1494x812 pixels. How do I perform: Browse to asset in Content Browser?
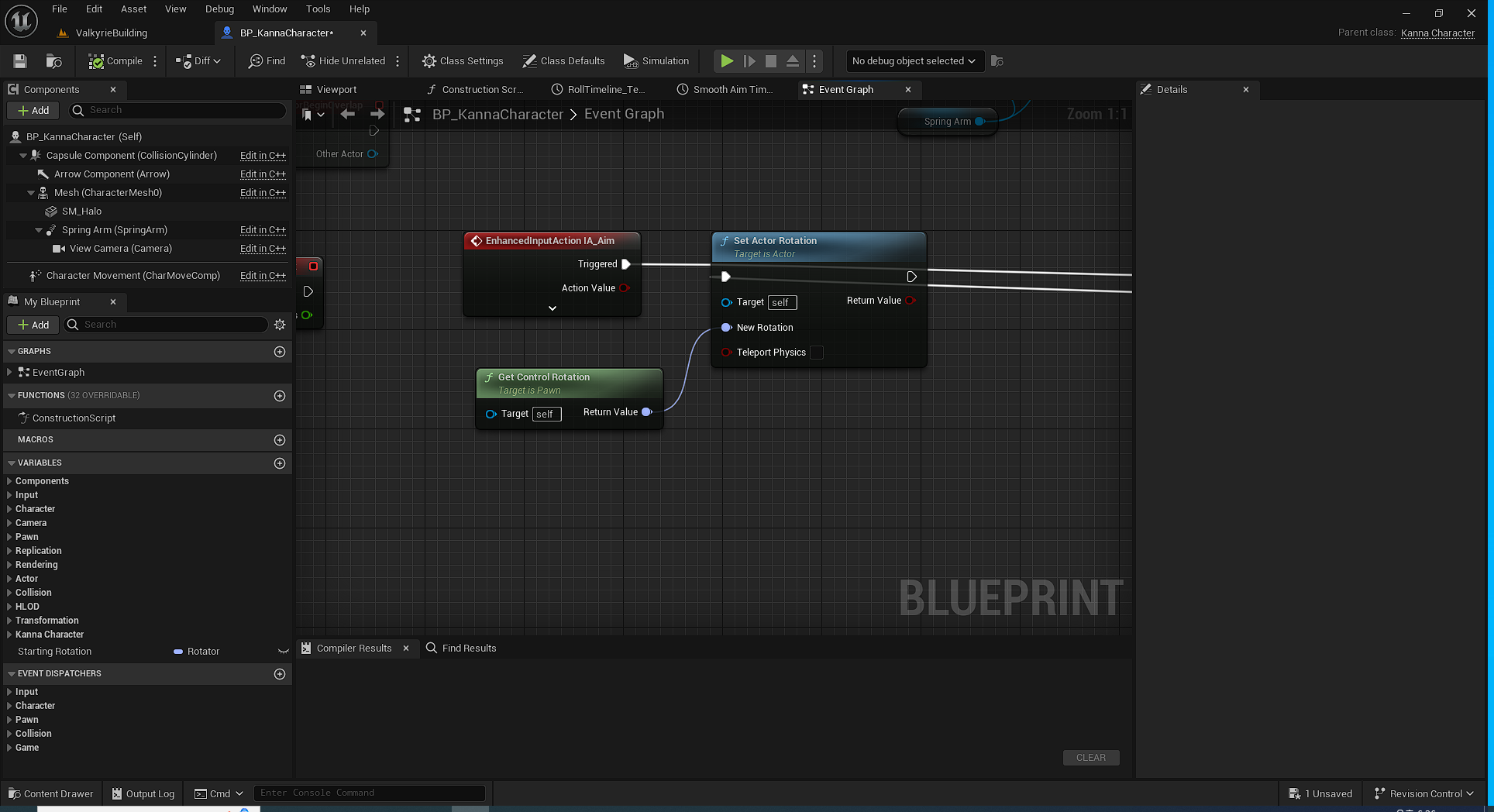pyautogui.click(x=53, y=61)
